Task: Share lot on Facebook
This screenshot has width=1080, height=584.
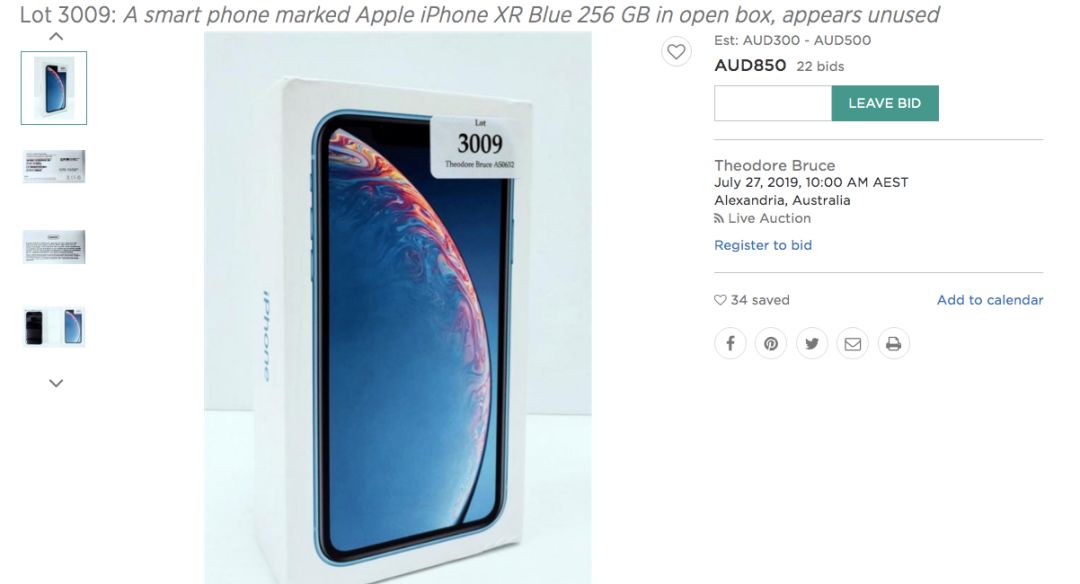Action: pyautogui.click(x=730, y=344)
